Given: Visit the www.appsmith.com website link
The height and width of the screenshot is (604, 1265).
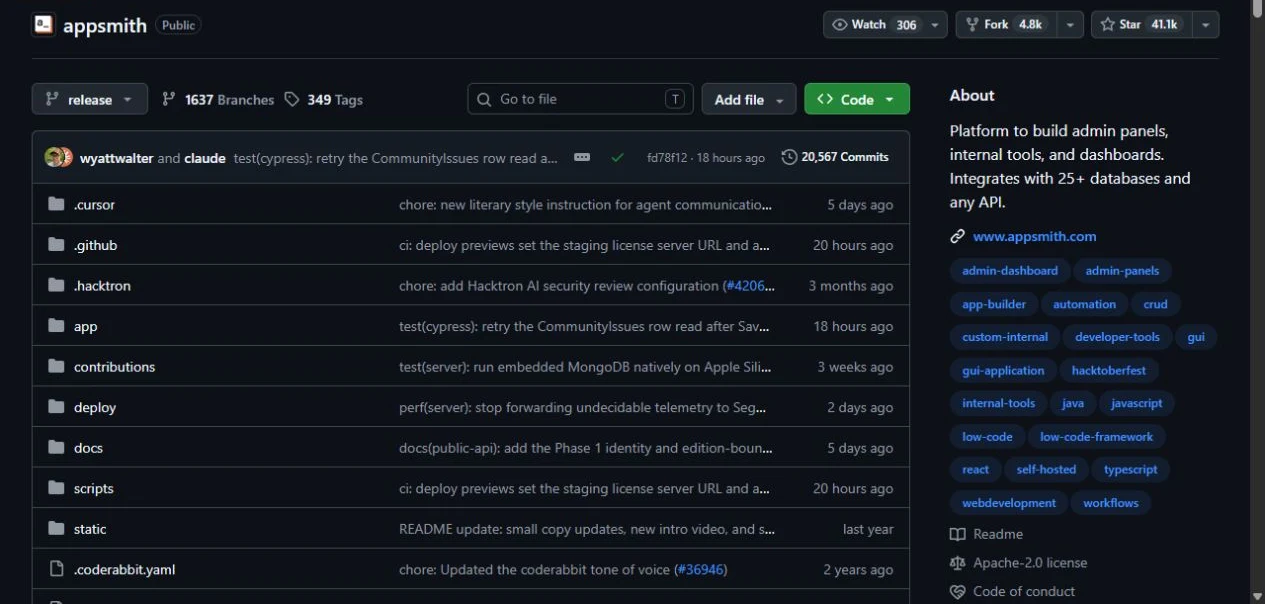Looking at the screenshot, I should 1034,237.
